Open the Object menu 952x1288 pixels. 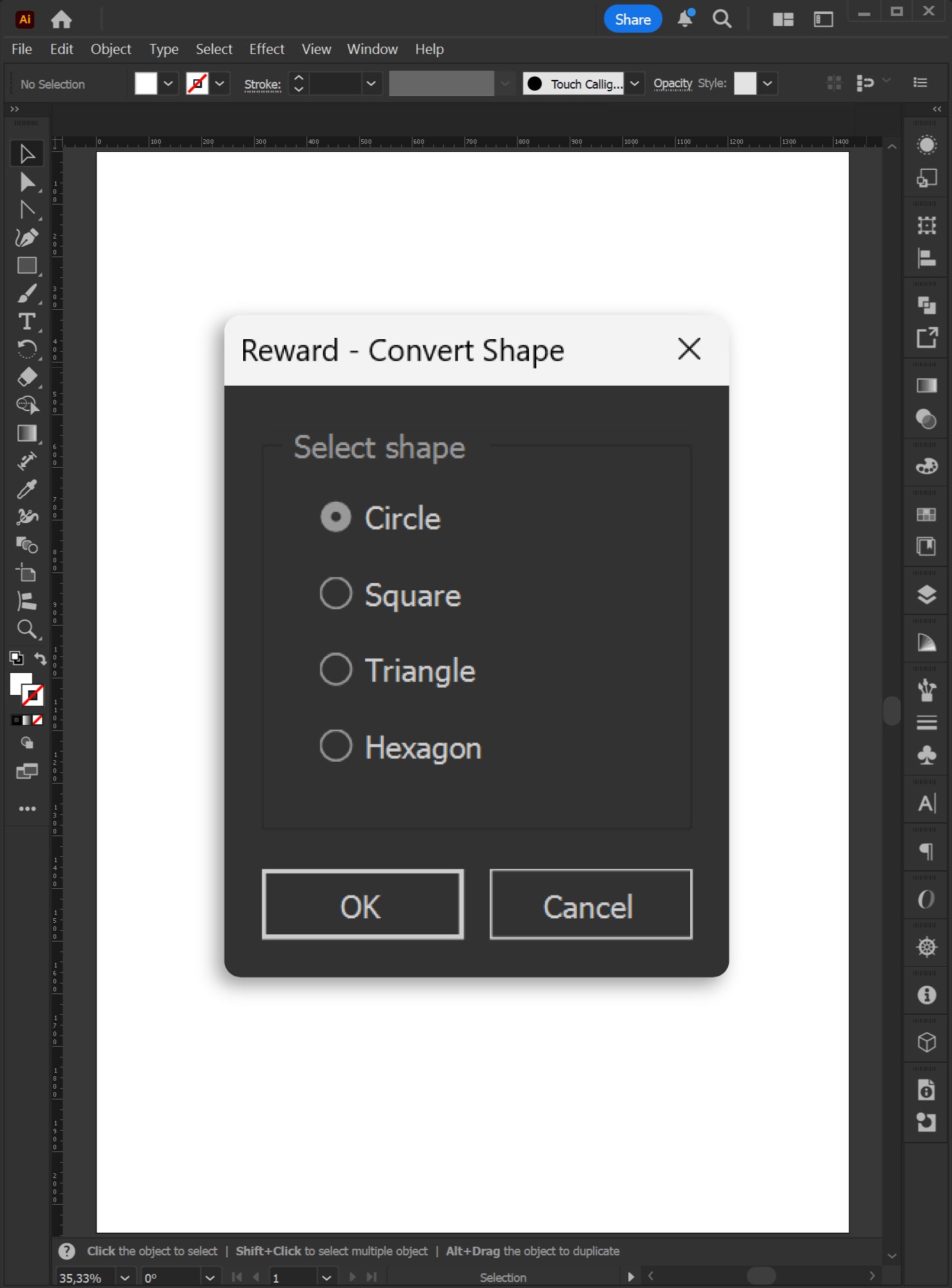click(x=111, y=49)
